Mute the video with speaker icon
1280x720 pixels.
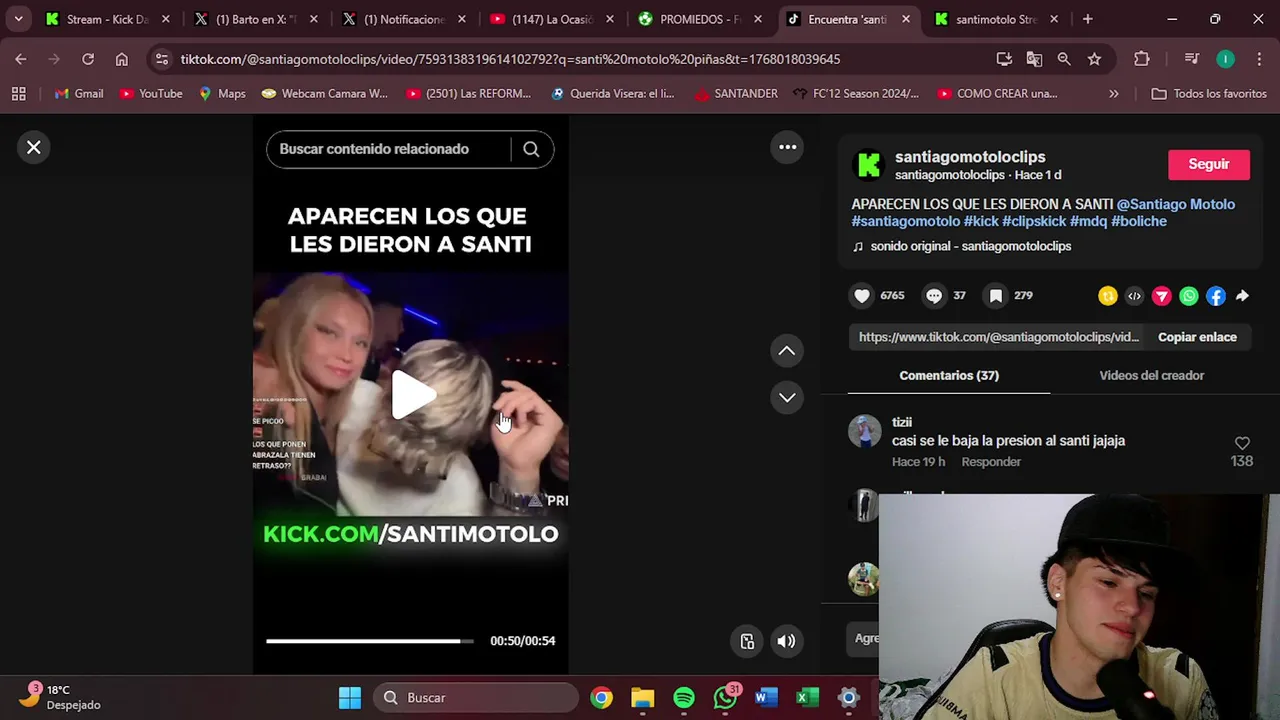pyautogui.click(x=786, y=641)
